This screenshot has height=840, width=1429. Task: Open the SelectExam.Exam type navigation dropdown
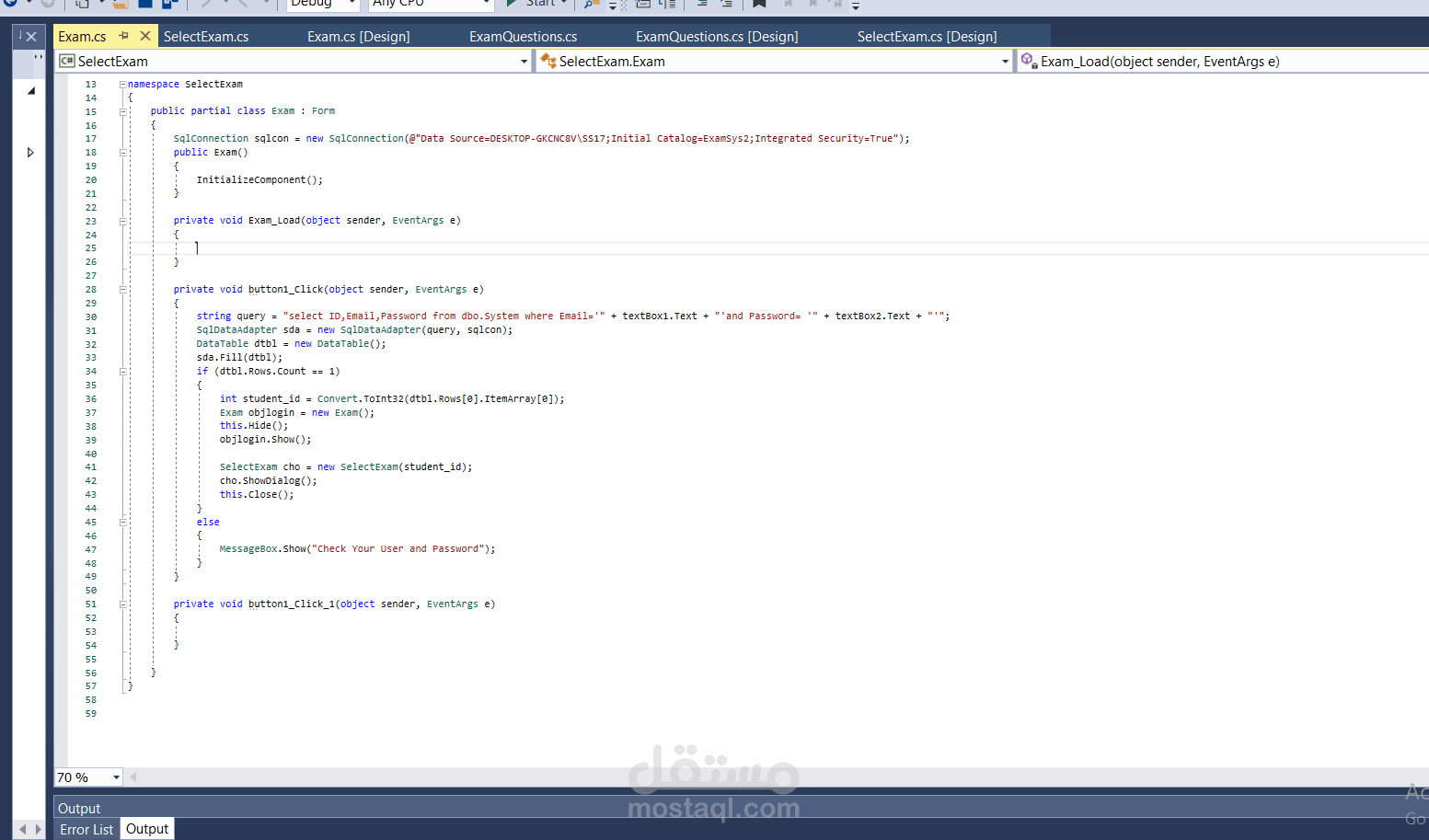tap(1006, 61)
